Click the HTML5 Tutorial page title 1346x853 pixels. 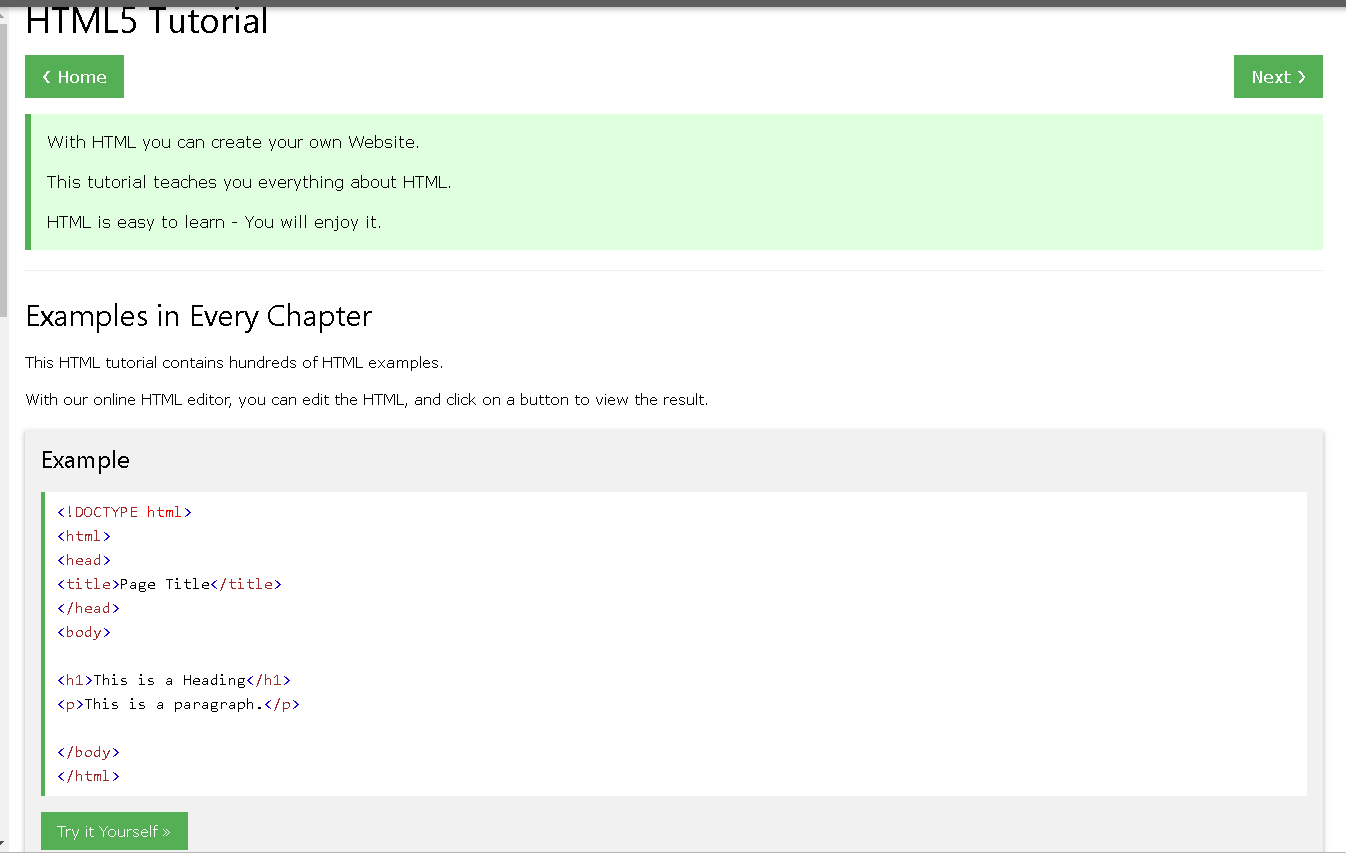pyautogui.click(x=147, y=21)
